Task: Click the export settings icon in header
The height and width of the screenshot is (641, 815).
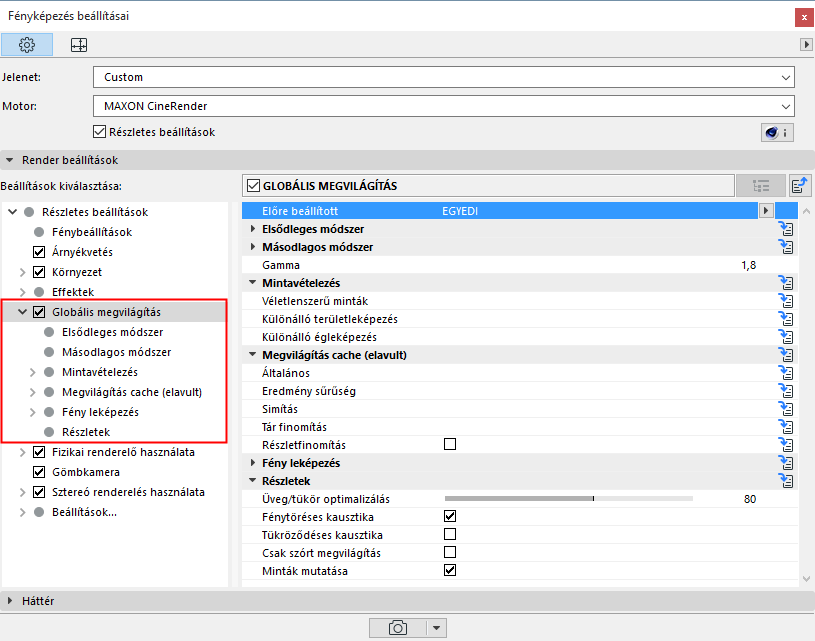Action: click(799, 186)
